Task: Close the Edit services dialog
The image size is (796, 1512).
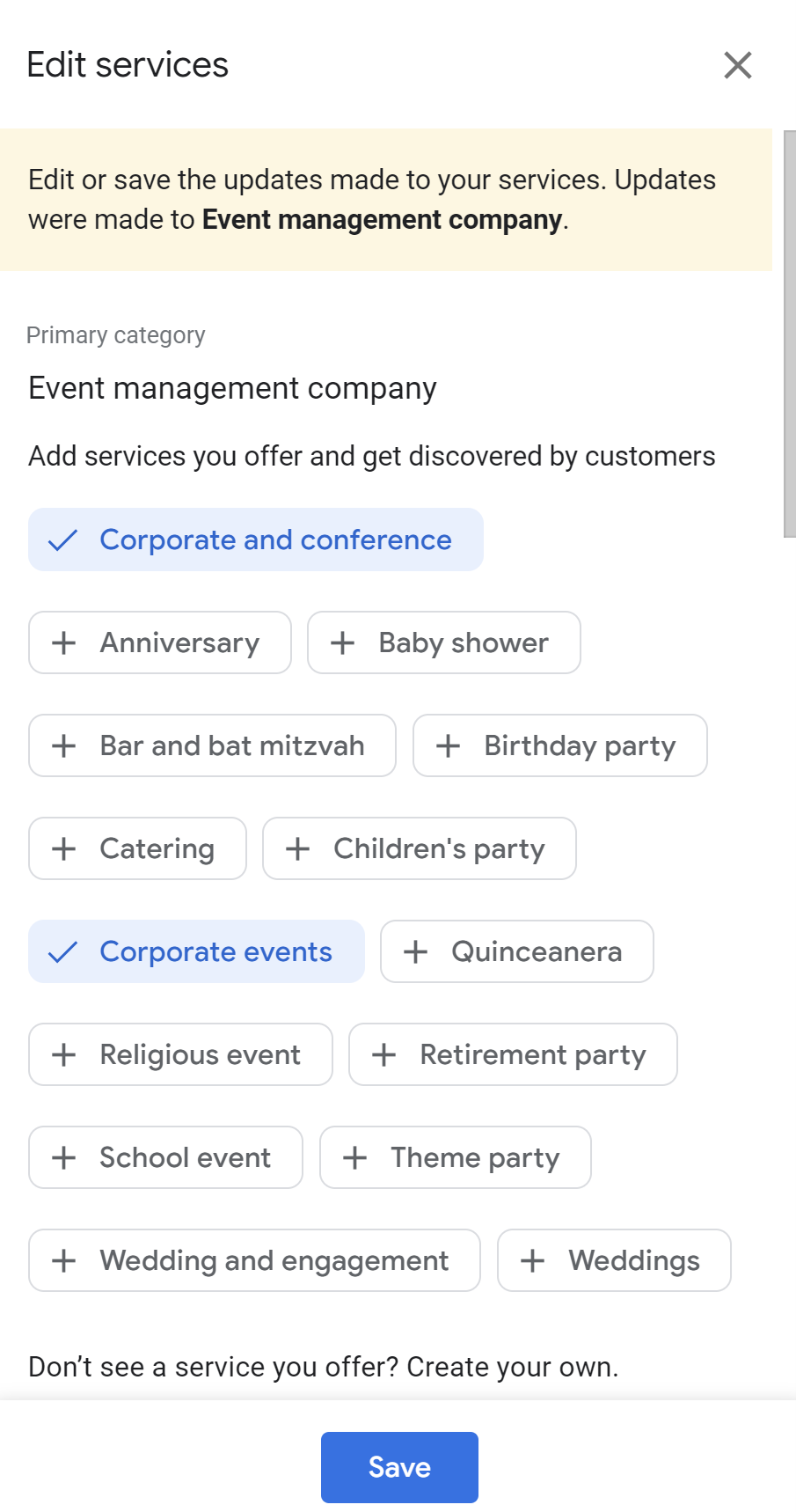Action: [x=737, y=65]
